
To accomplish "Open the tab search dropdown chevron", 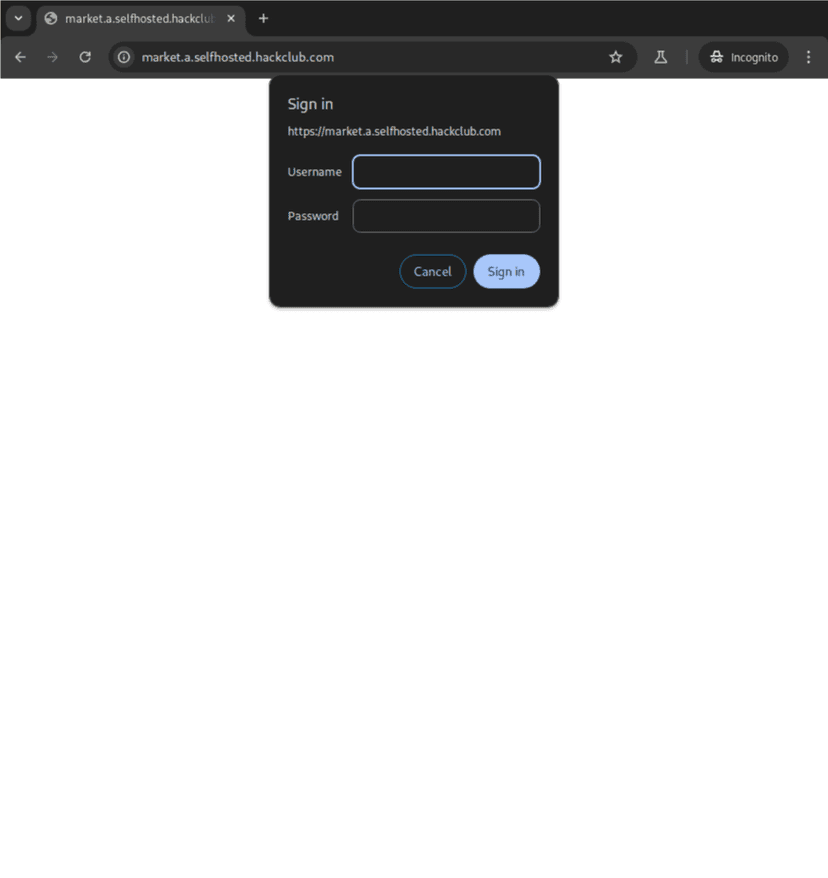I will click(x=18, y=18).
